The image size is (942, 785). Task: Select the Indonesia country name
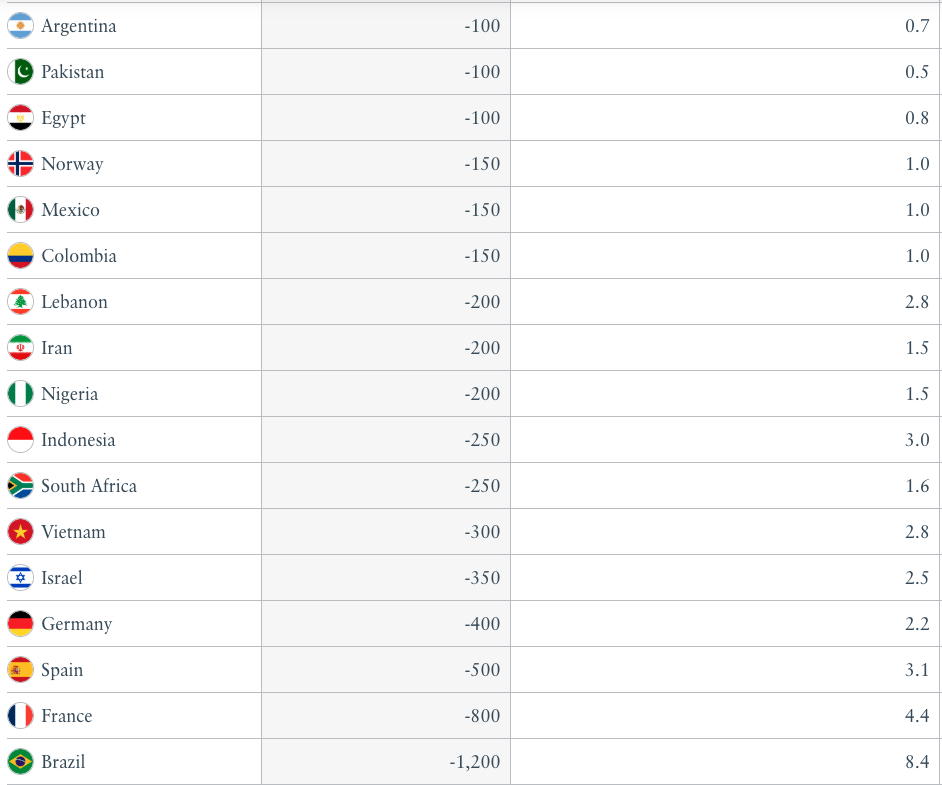(78, 440)
